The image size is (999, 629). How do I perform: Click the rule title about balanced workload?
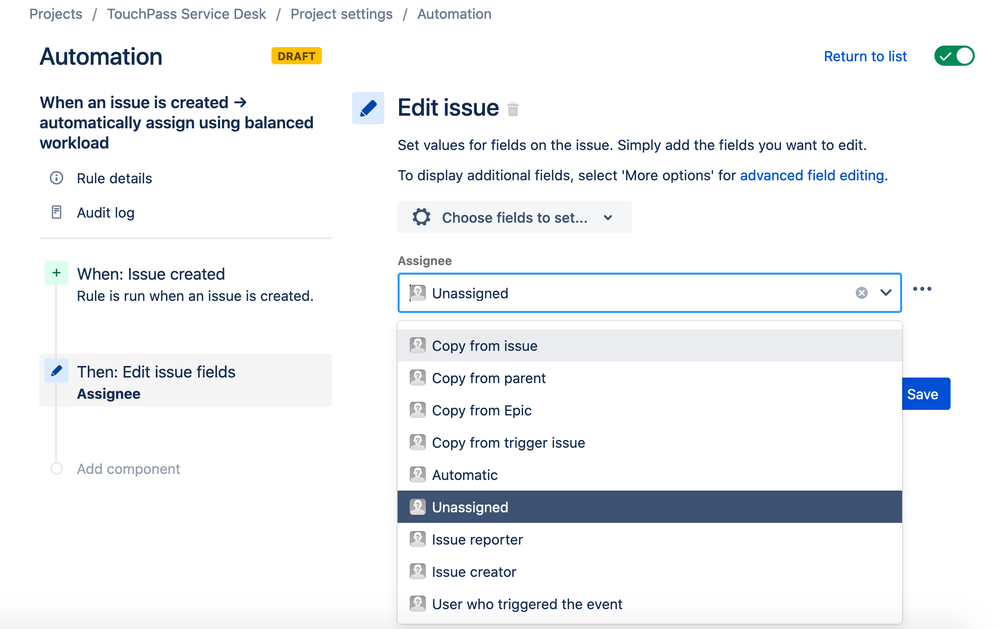coord(176,122)
